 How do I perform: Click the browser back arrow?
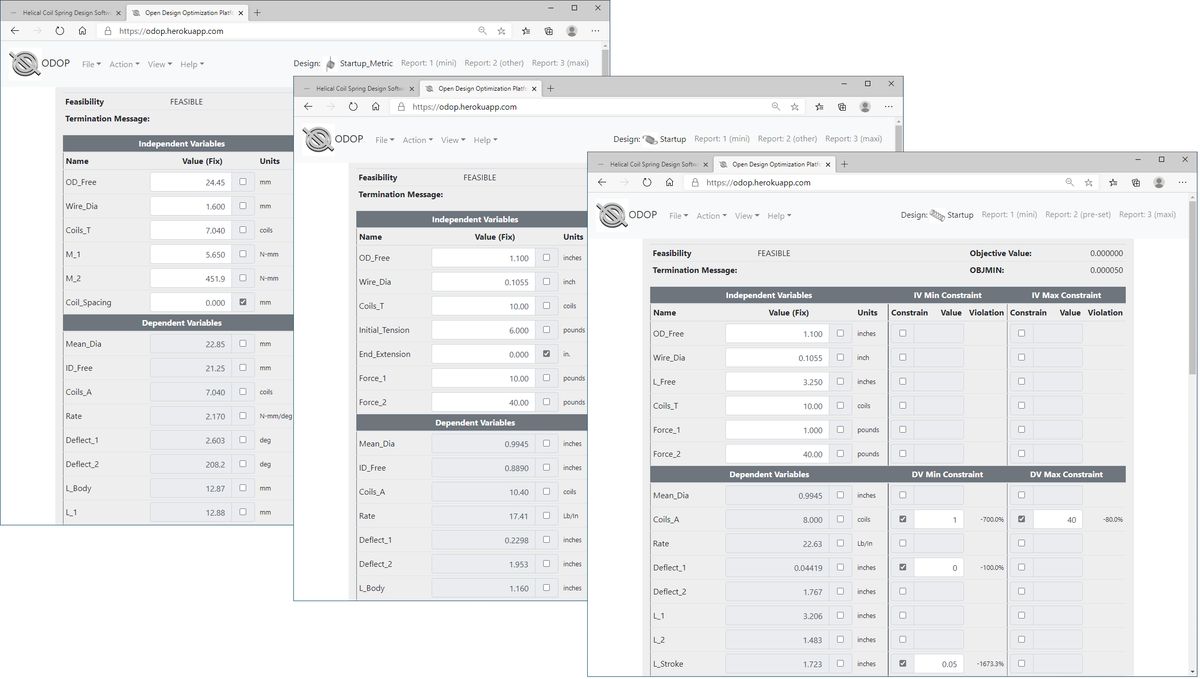pyautogui.click(x=600, y=182)
